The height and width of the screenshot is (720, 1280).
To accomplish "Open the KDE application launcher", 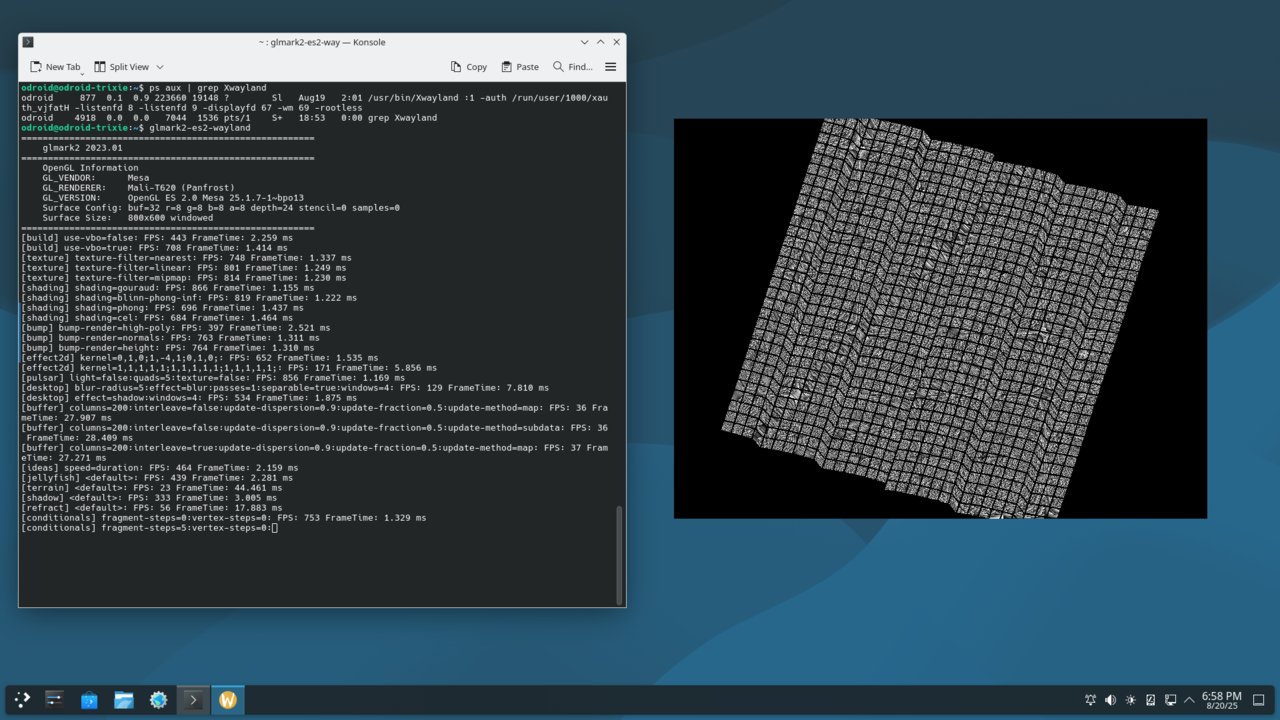I will coord(22,700).
